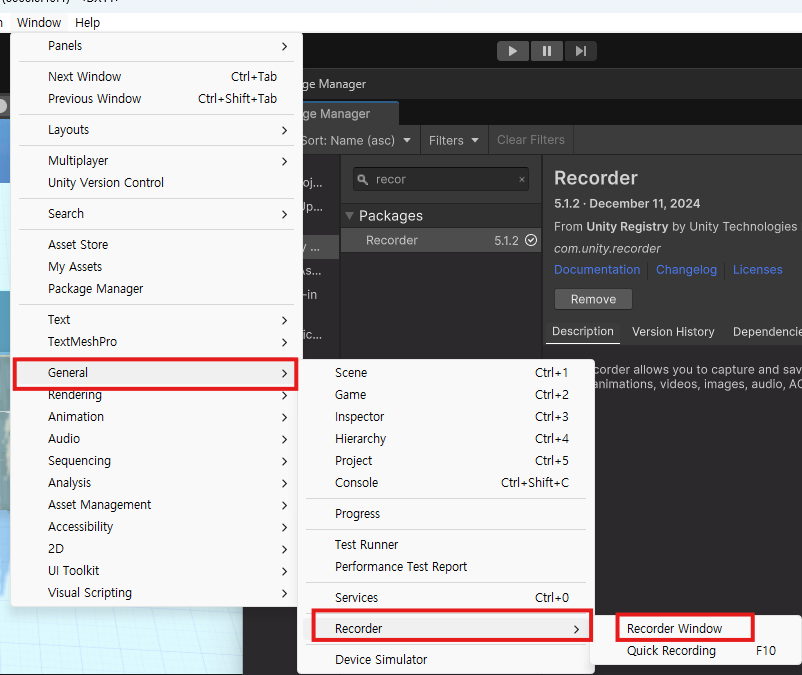802x675 pixels.
Task: Open the Sort: Name (asc) dropdown
Action: (x=357, y=140)
